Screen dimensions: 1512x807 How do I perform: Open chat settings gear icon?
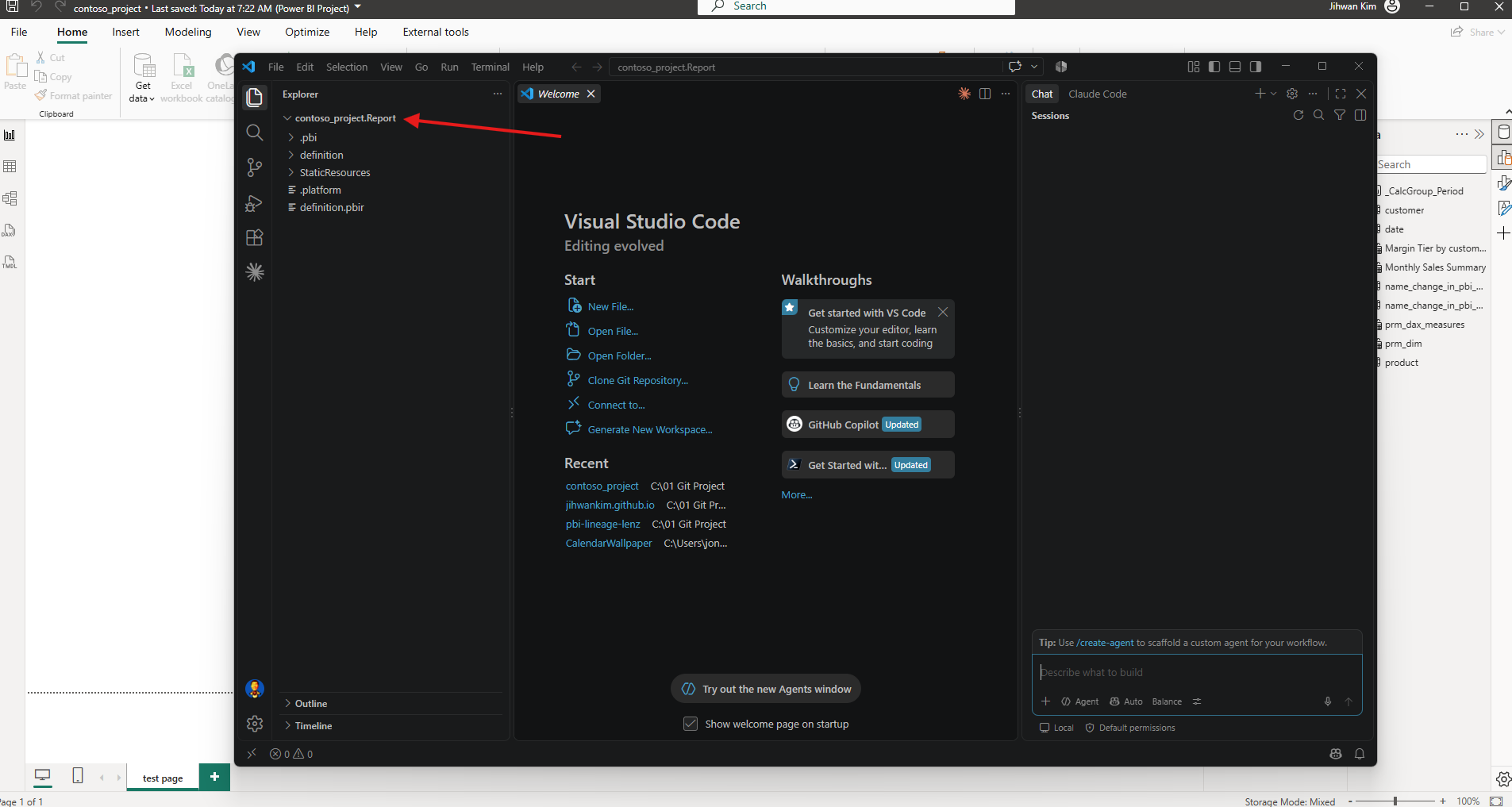point(1292,94)
